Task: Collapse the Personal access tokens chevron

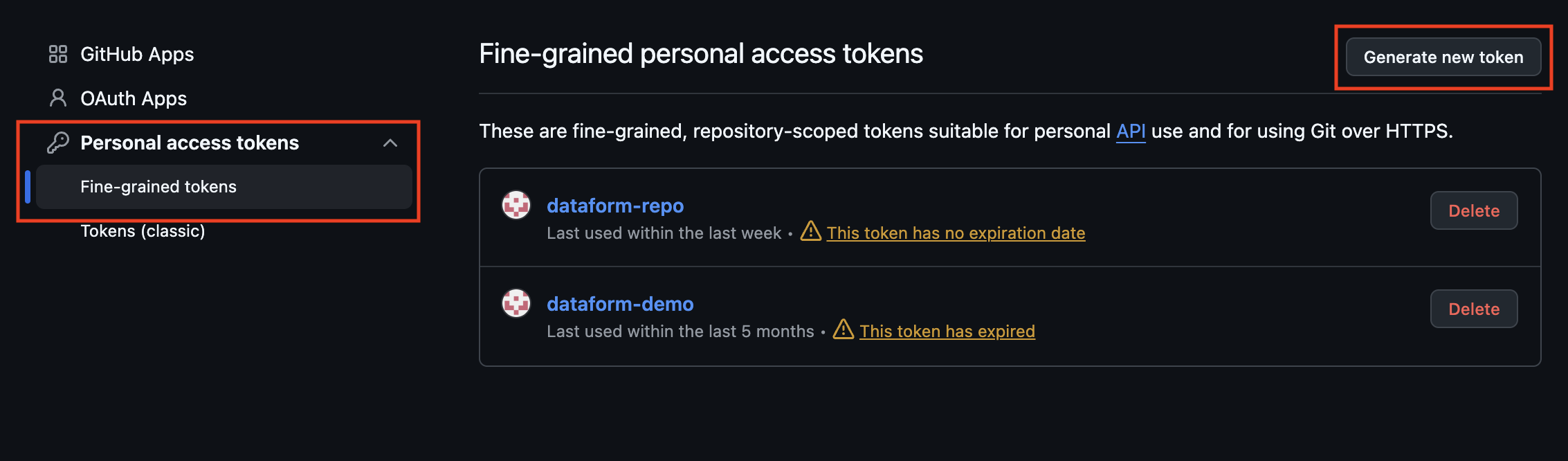Action: pos(390,143)
